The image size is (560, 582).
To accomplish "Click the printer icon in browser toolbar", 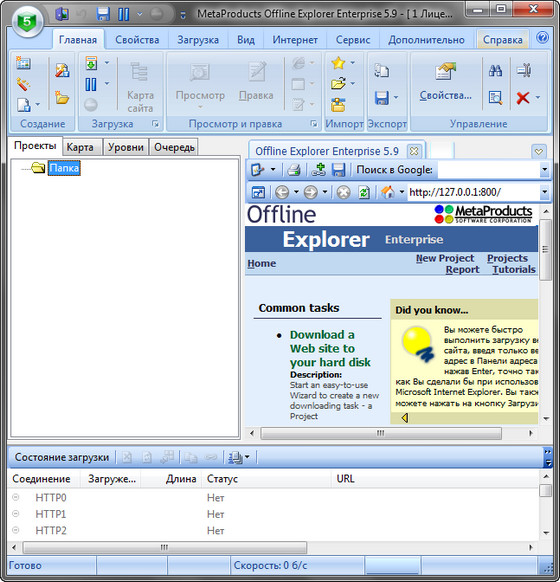I will click(294, 170).
